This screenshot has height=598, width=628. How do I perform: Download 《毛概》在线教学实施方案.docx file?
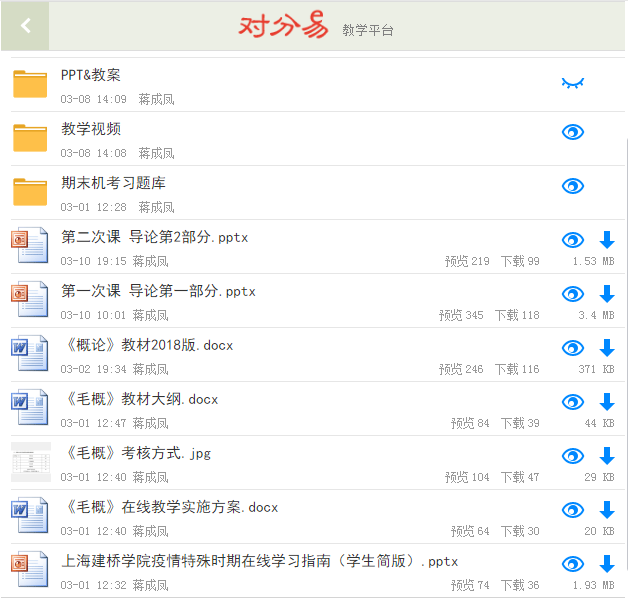click(x=606, y=510)
